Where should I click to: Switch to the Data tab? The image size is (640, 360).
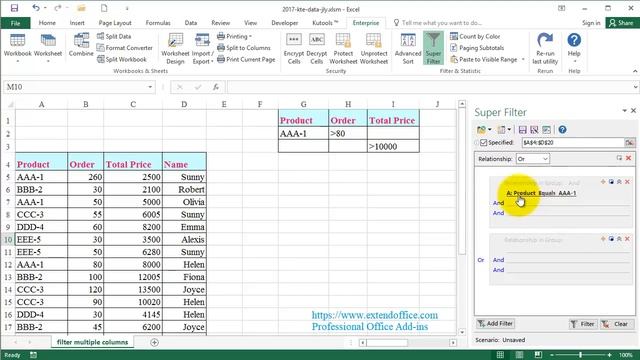[191, 23]
